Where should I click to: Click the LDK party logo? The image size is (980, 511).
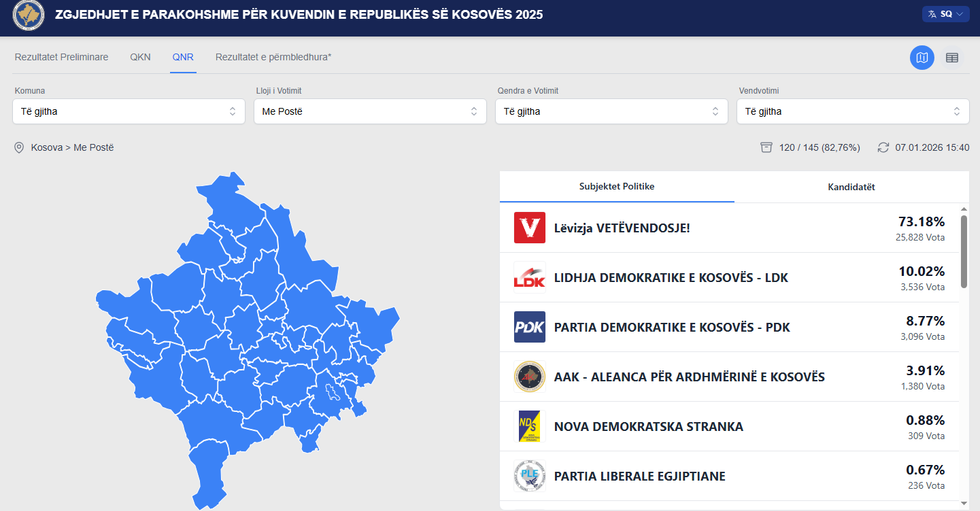[529, 277]
